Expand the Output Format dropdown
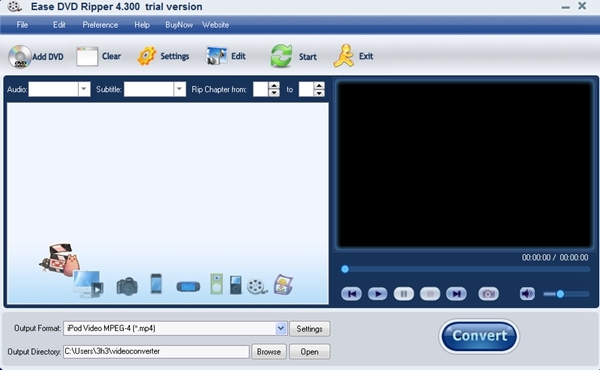 tap(281, 328)
